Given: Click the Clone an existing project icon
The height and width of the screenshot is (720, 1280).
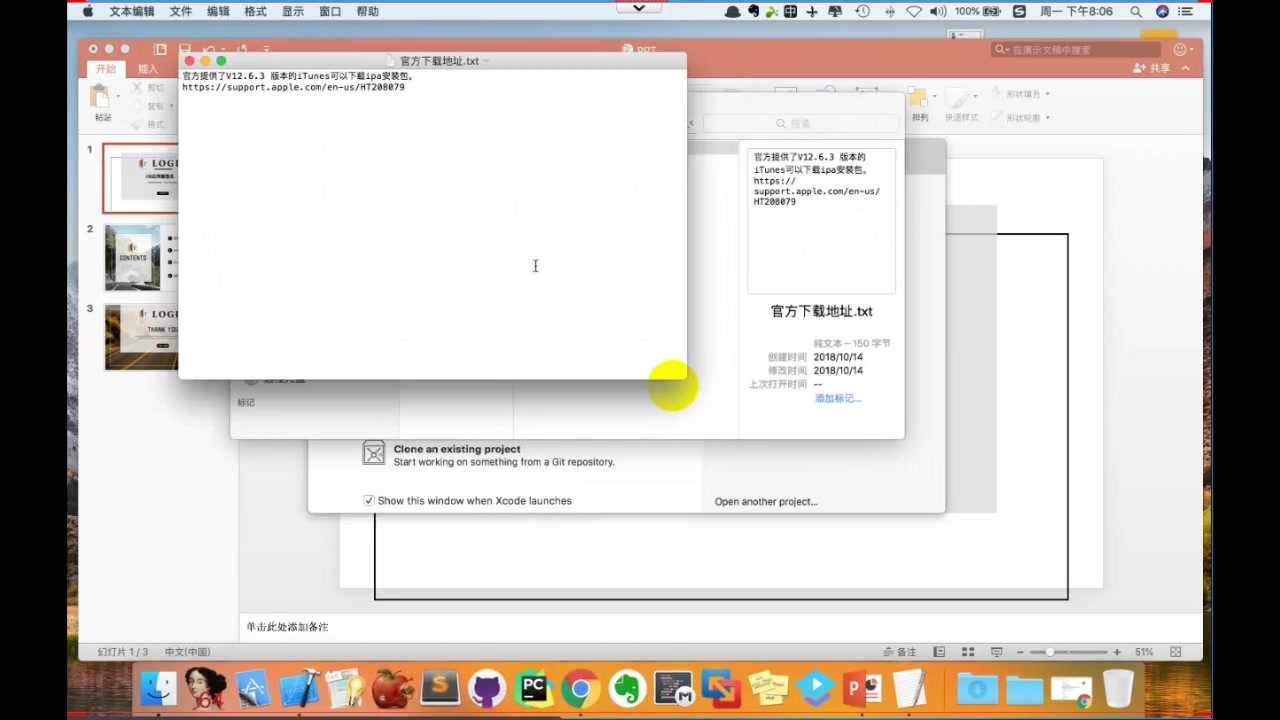Looking at the screenshot, I should click(x=373, y=454).
